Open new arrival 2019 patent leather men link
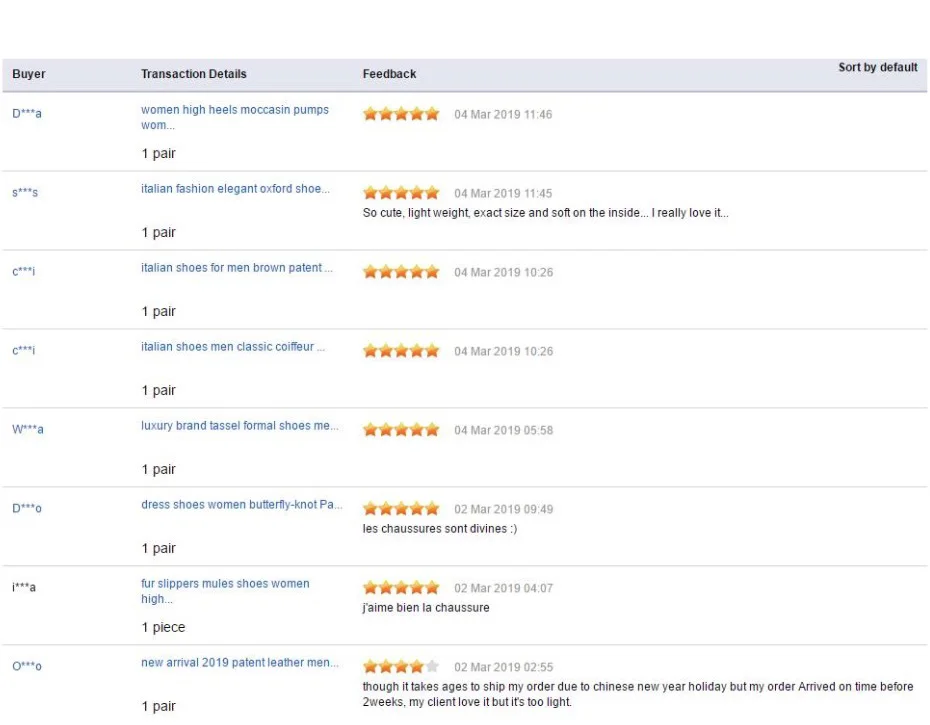930x725 pixels. coord(240,662)
